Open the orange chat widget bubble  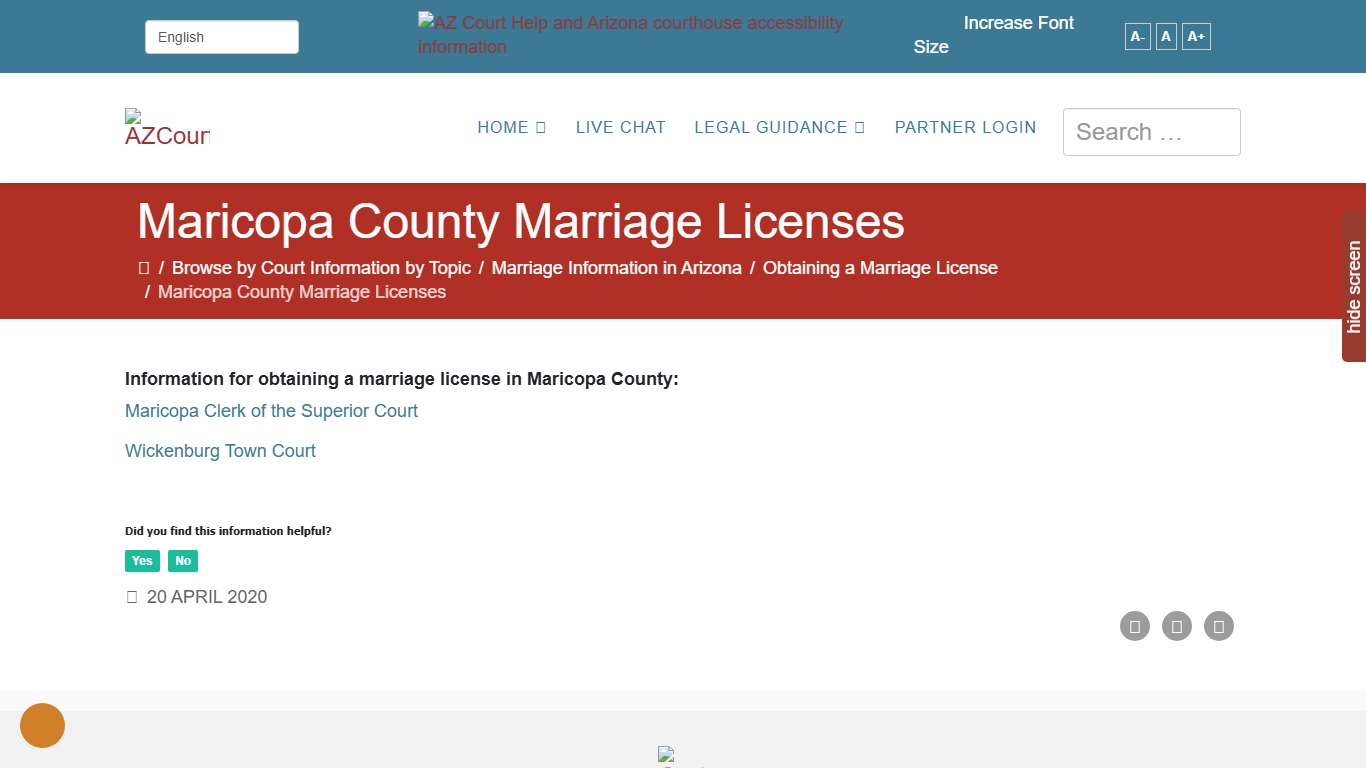42,725
